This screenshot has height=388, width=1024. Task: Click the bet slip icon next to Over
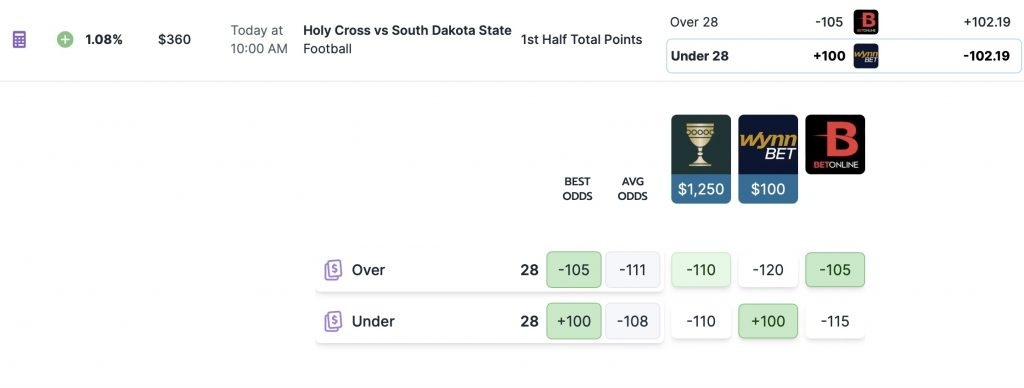click(x=333, y=270)
